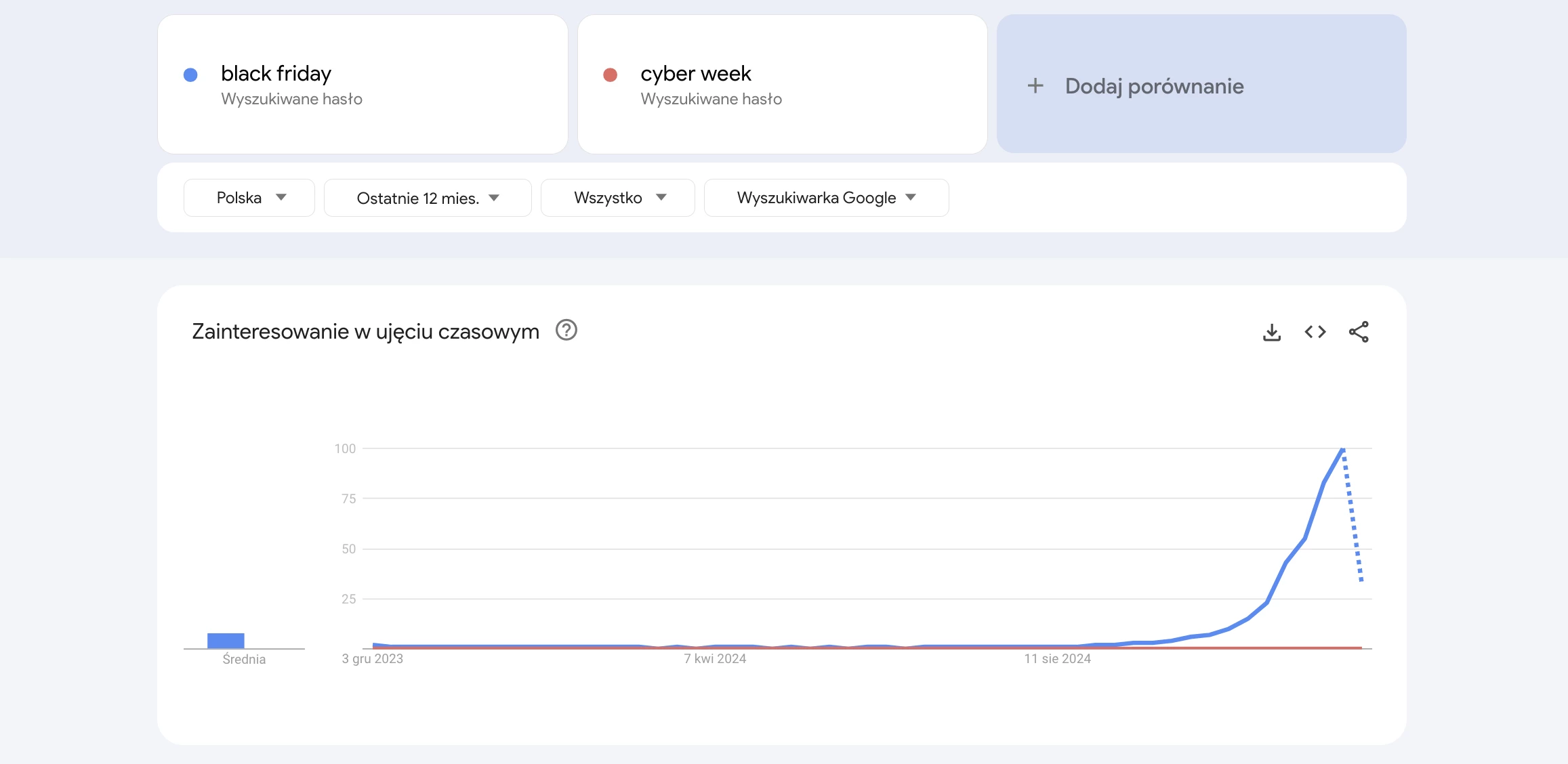Click the 3 gru 2023 axis label
This screenshot has height=764, width=1568.
coord(372,658)
